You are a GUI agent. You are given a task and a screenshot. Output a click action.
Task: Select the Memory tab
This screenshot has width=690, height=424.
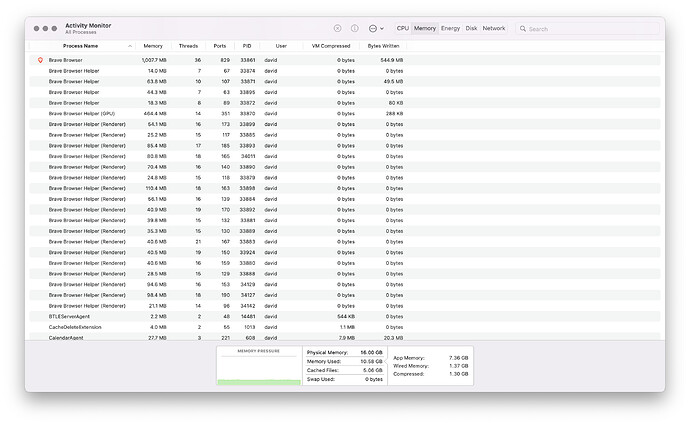tap(425, 28)
